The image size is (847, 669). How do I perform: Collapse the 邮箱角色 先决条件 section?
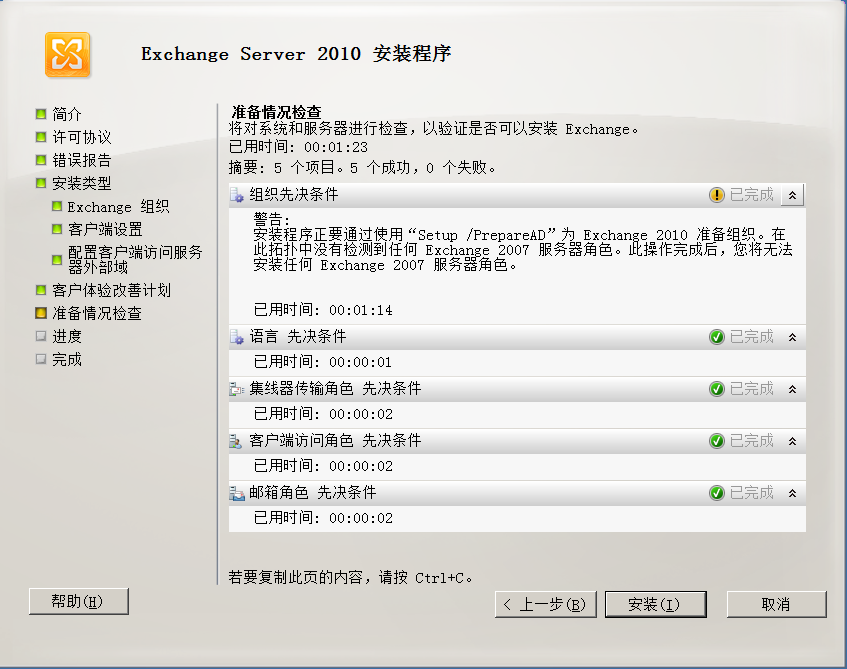(792, 493)
